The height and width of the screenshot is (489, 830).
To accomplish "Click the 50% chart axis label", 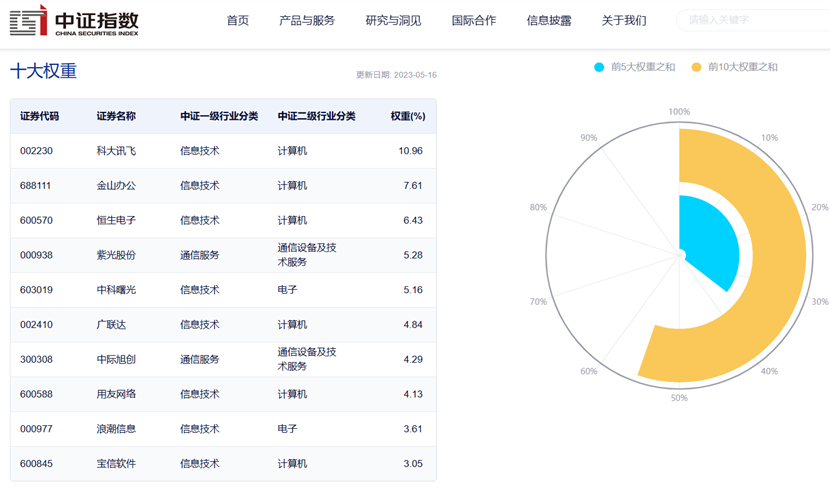I will [679, 398].
